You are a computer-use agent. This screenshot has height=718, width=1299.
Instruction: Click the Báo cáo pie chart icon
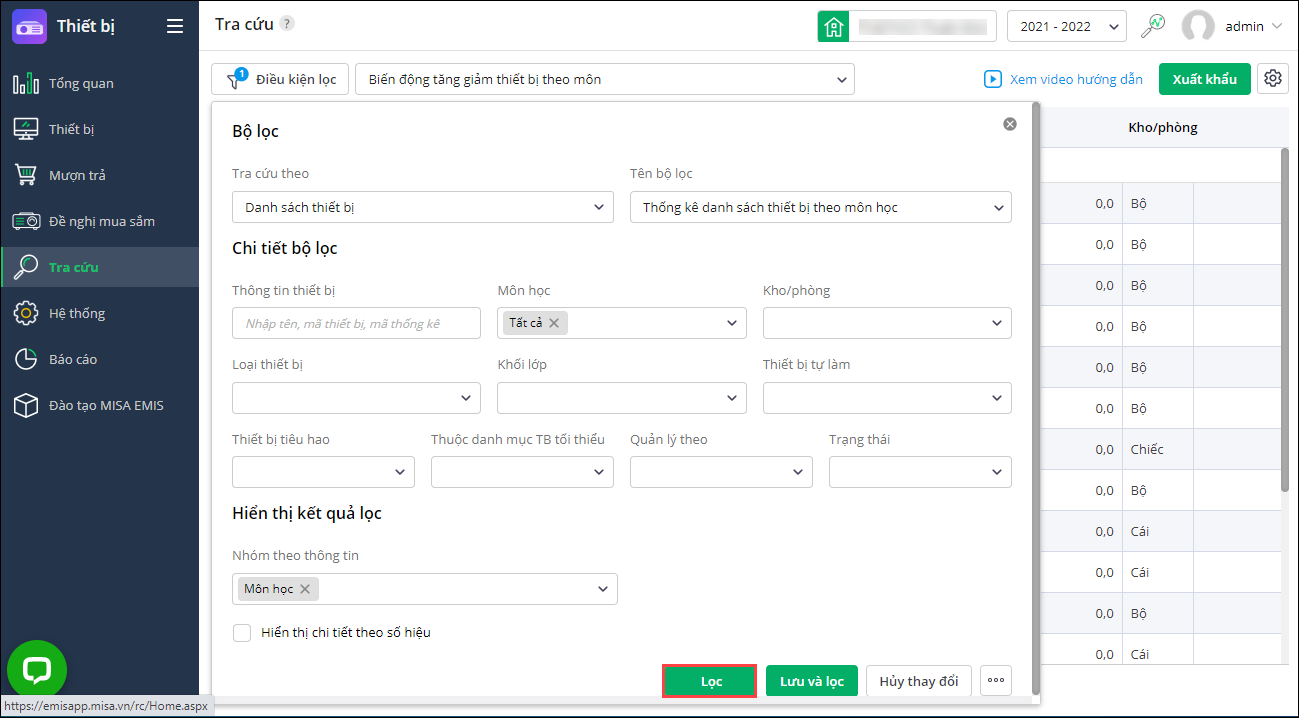coord(26,359)
